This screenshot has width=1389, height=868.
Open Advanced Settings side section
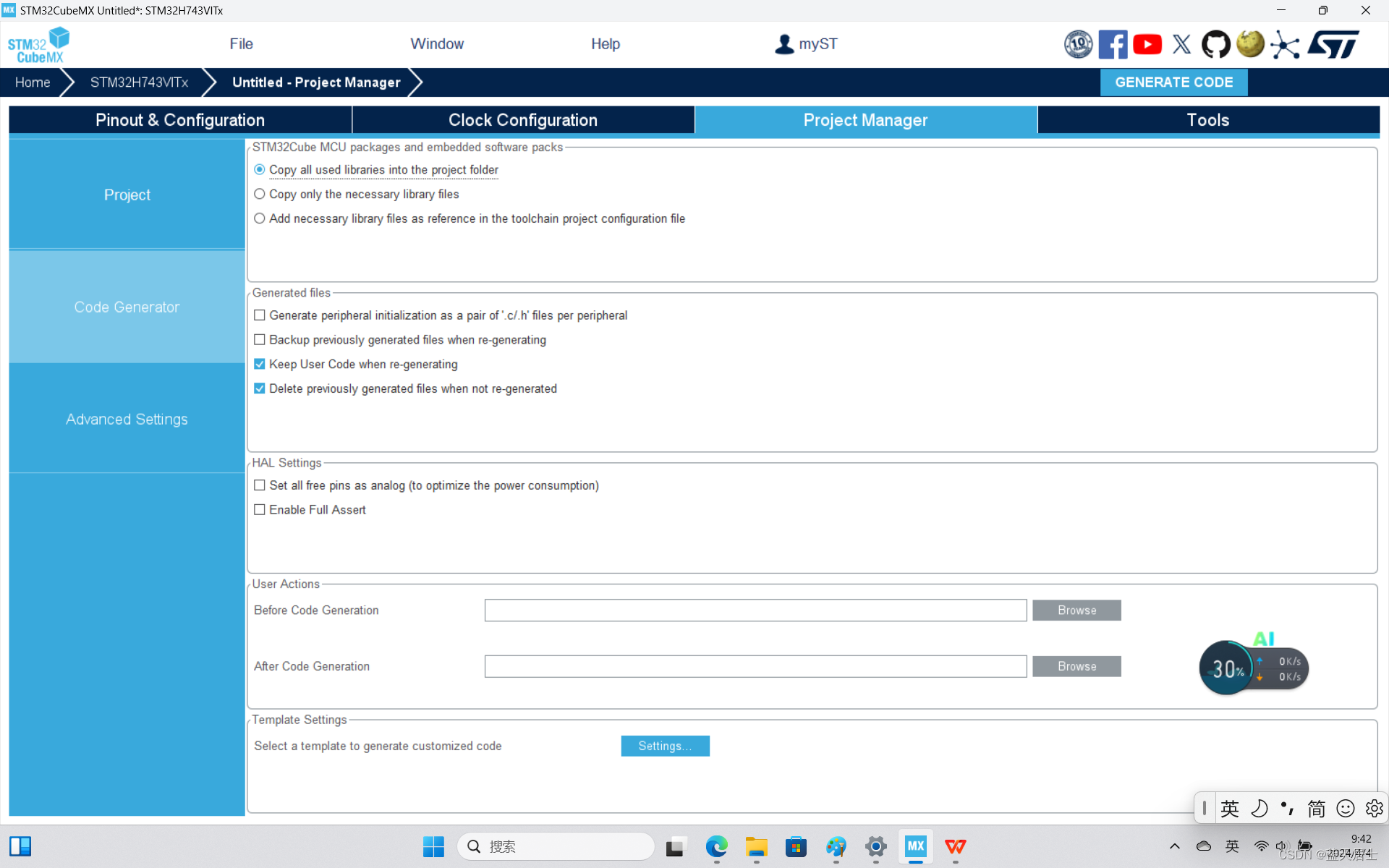(x=127, y=420)
